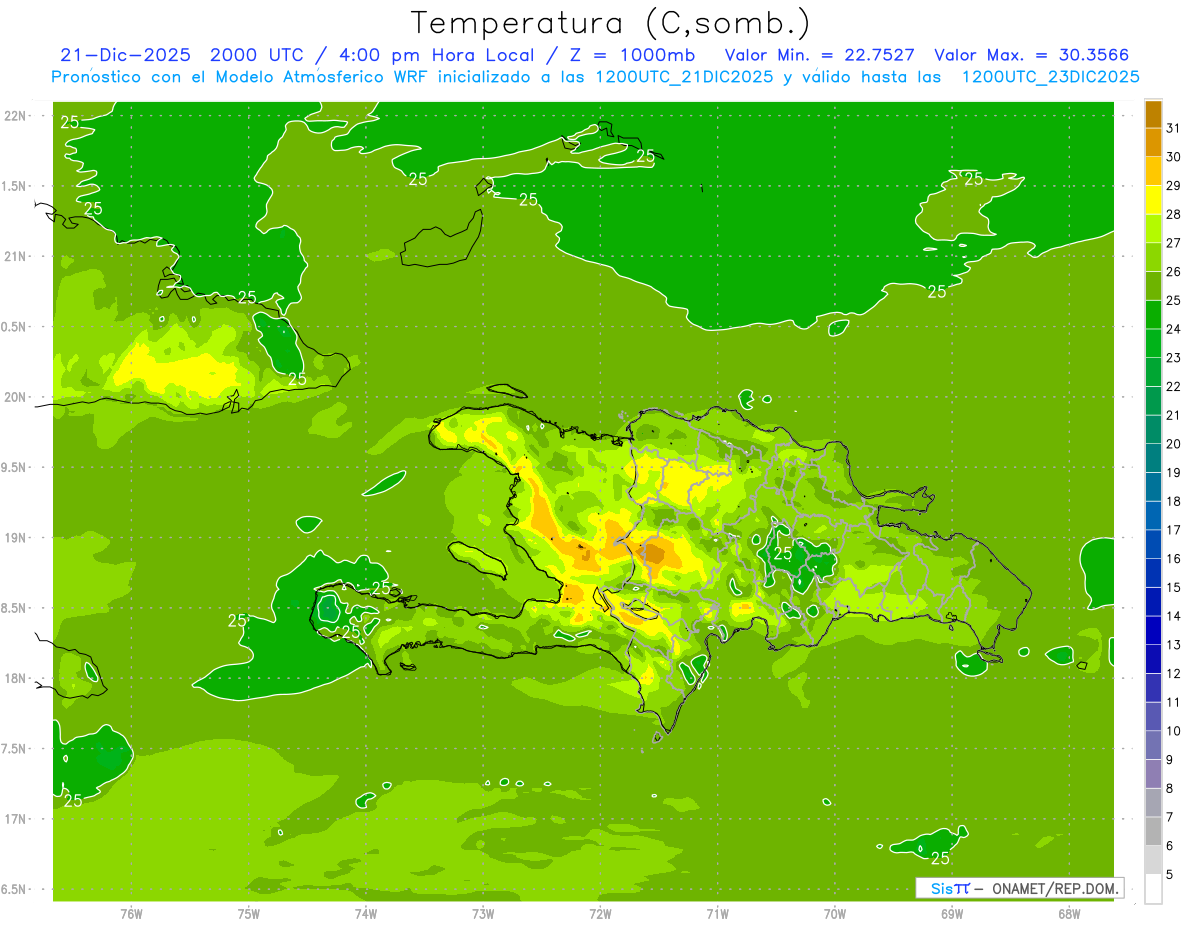Click the '69W' longitude label
Viewport: 1200px width, 927px height.
point(952,913)
